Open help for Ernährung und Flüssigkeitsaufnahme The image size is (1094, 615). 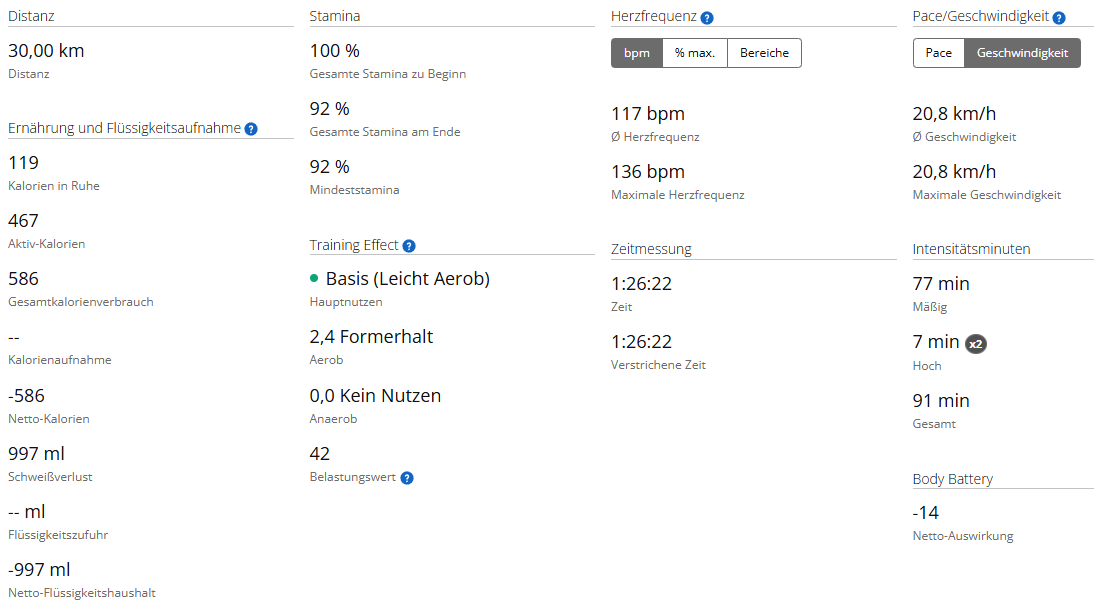click(251, 129)
